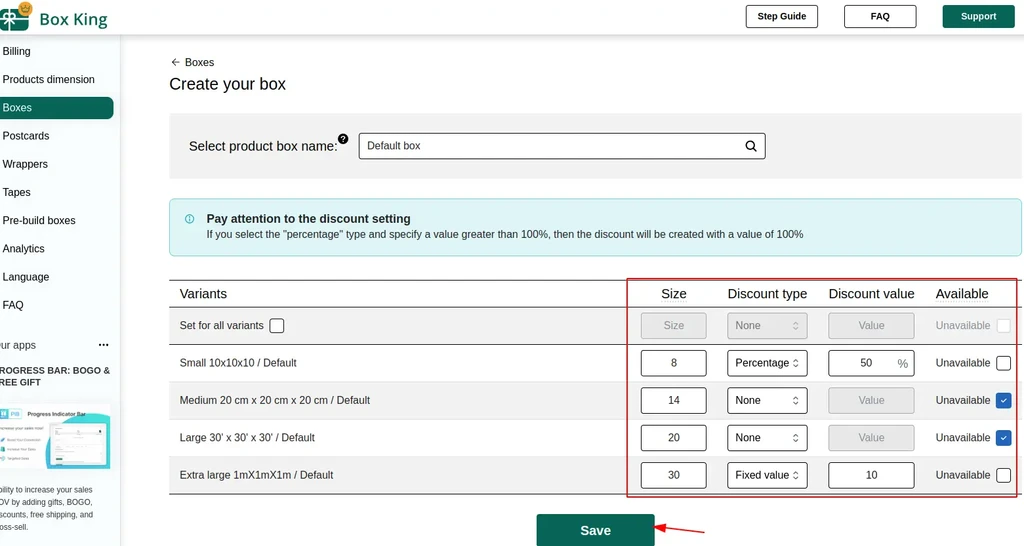
Task: Open FAQ in the sidebar
Action: pyautogui.click(x=13, y=305)
